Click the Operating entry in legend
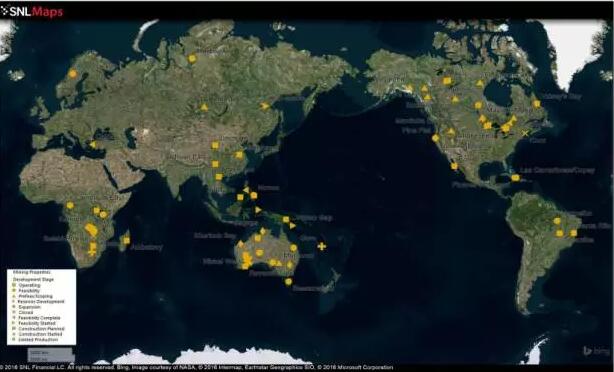 click(x=29, y=285)
